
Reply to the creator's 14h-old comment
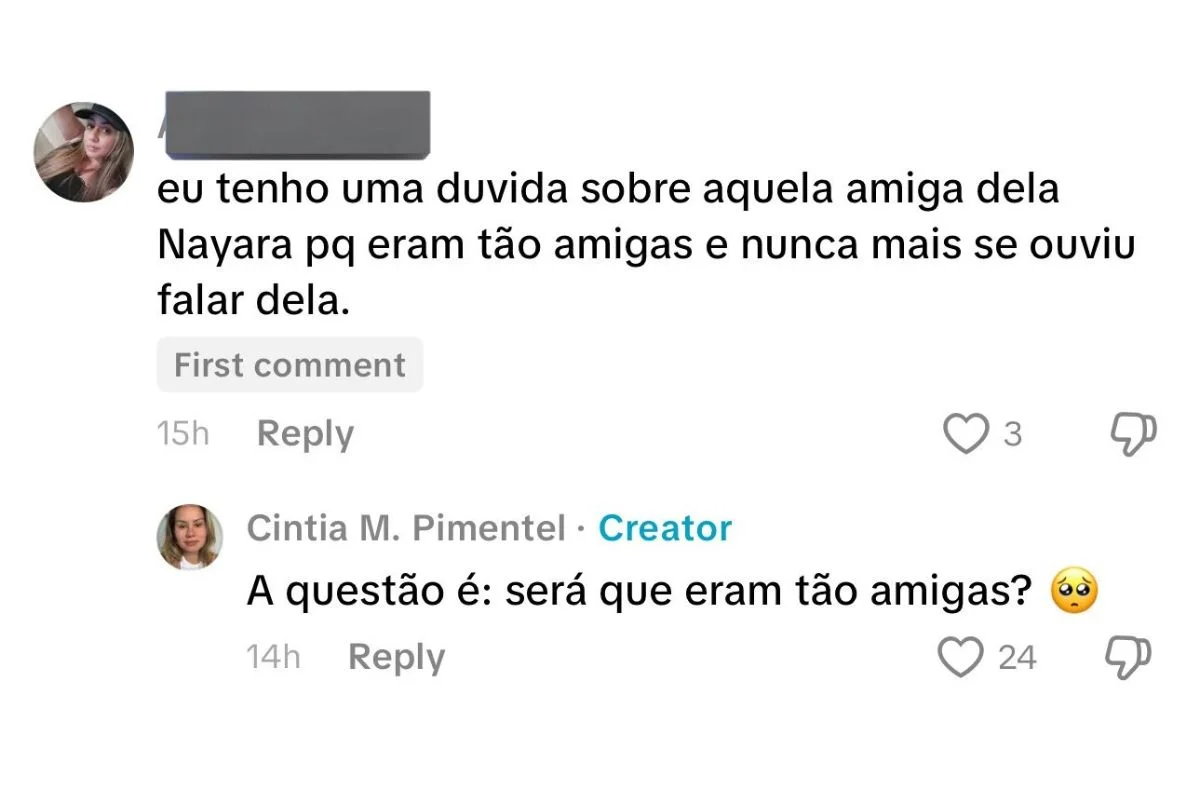tap(396, 657)
